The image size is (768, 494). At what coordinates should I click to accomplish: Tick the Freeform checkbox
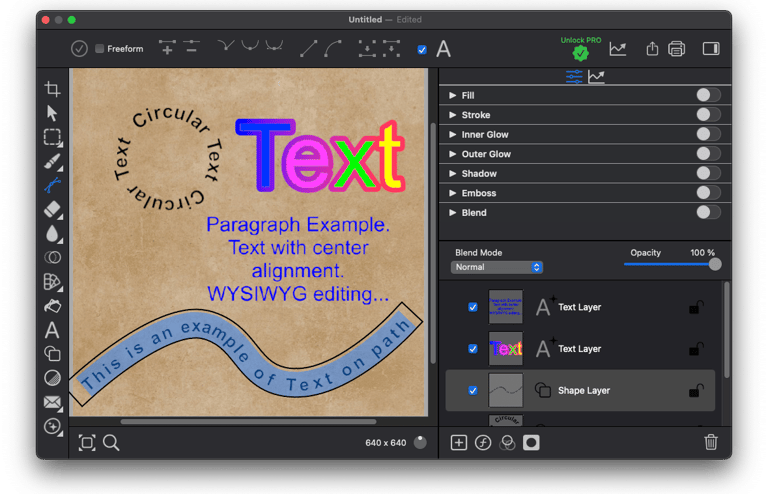coord(100,49)
